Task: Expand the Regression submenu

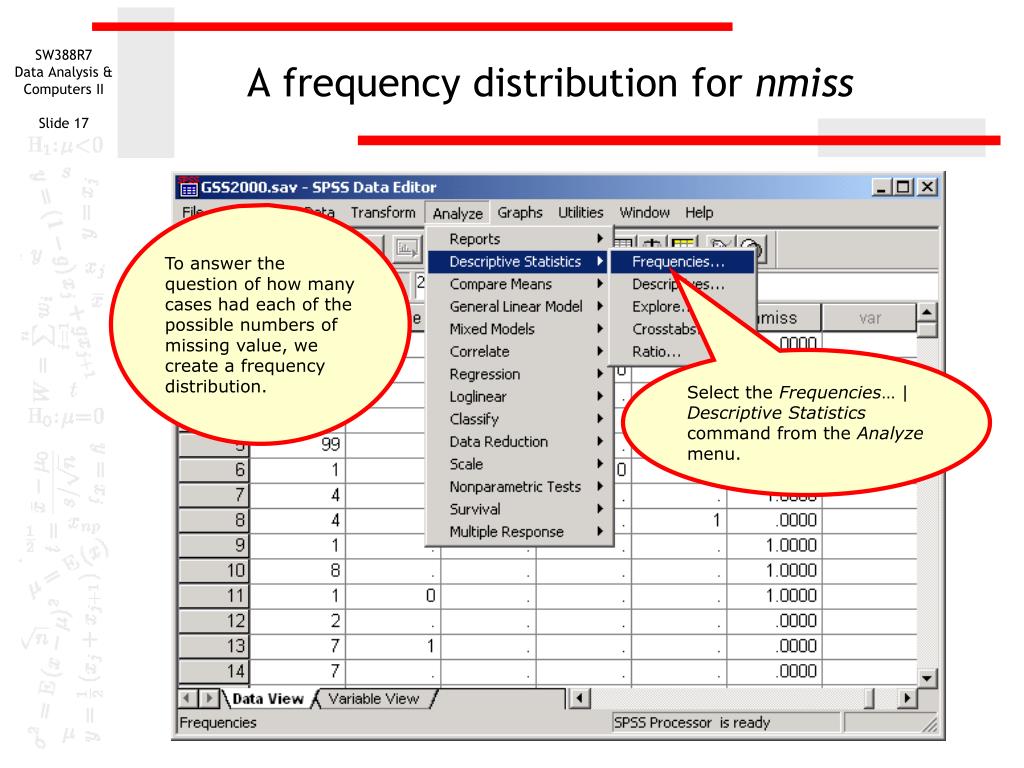Action: click(519, 374)
